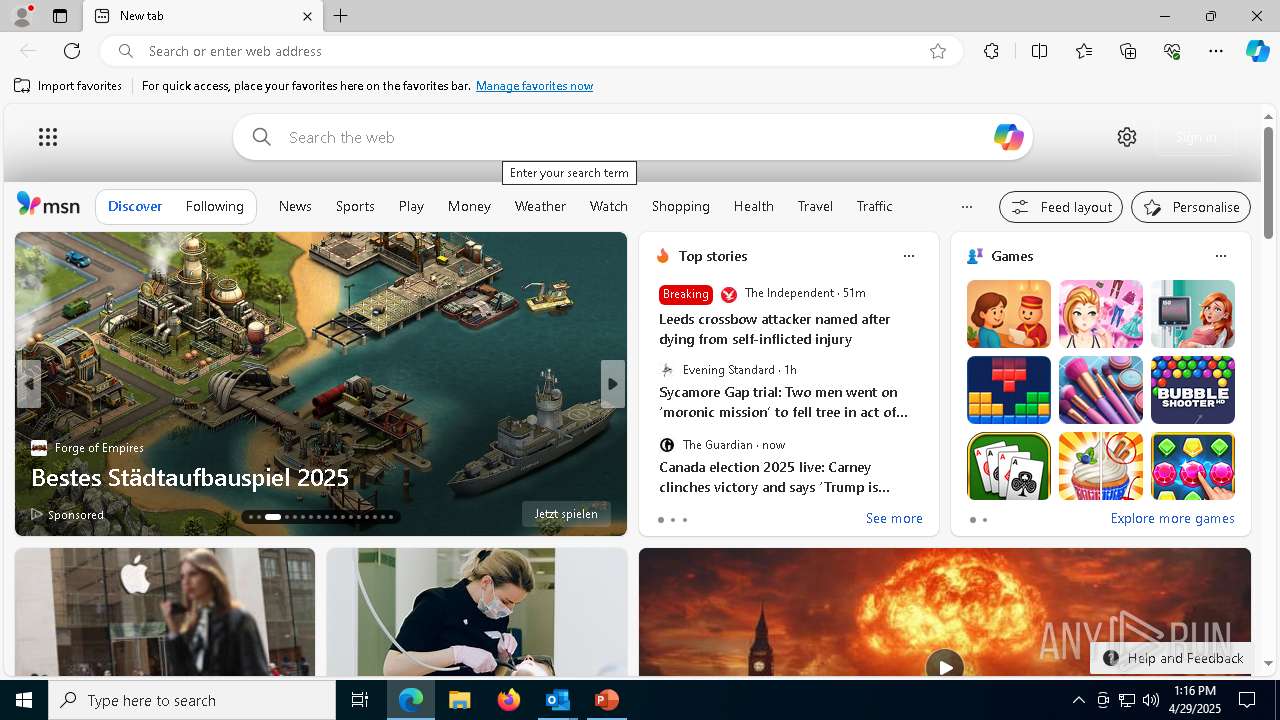Viewport: 1280px width, 720px height.
Task: Click the Search the web box
Action: pos(632,137)
